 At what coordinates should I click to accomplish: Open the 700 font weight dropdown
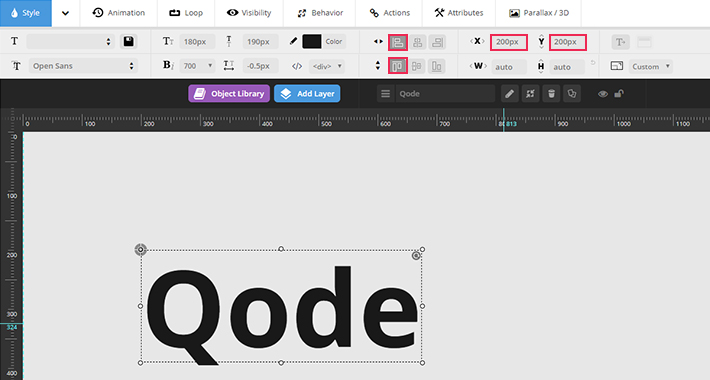pyautogui.click(x=197, y=66)
